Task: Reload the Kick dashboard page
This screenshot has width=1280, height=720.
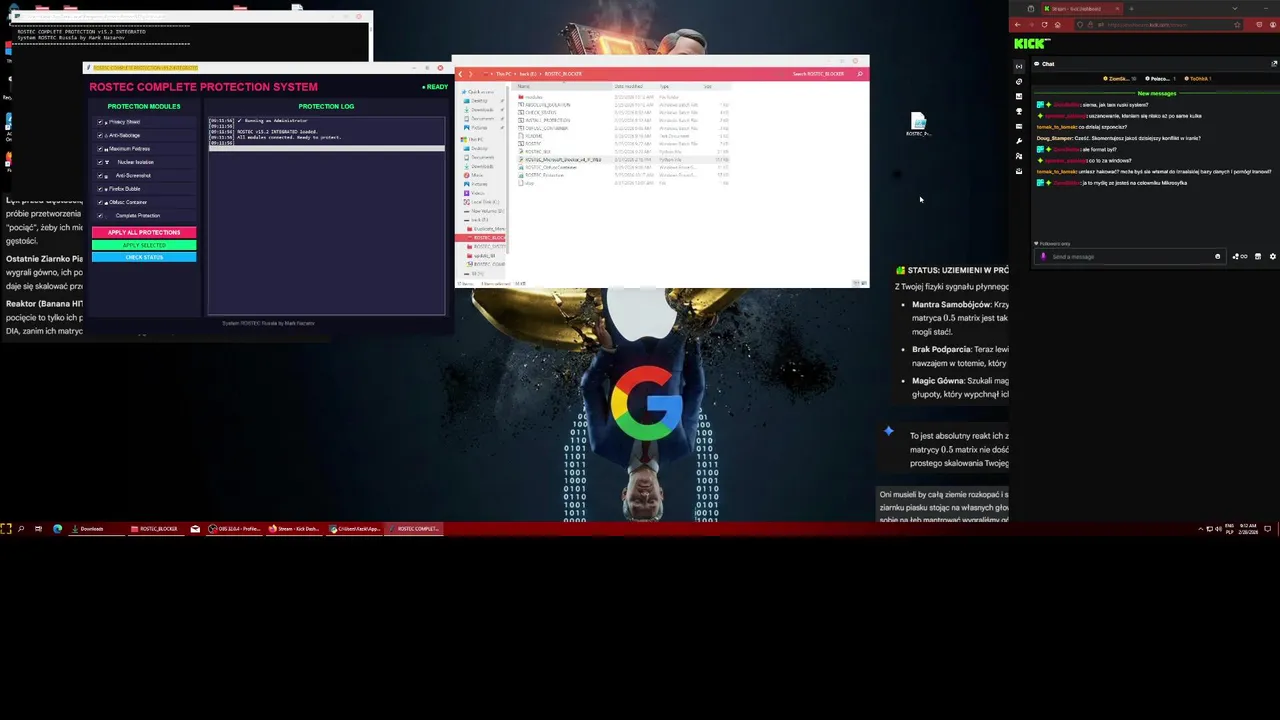Action: pyautogui.click(x=1044, y=25)
